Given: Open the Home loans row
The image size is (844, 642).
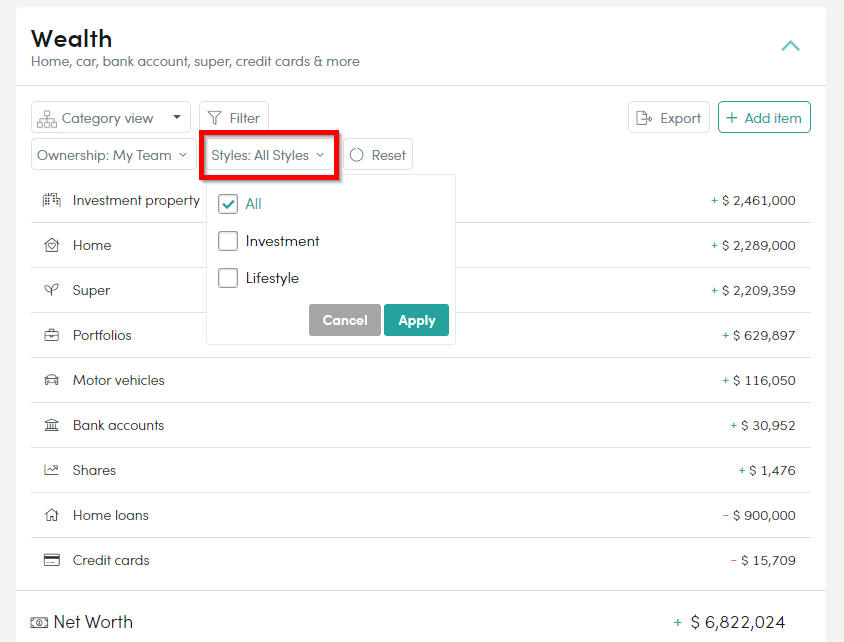Looking at the screenshot, I should (x=421, y=516).
